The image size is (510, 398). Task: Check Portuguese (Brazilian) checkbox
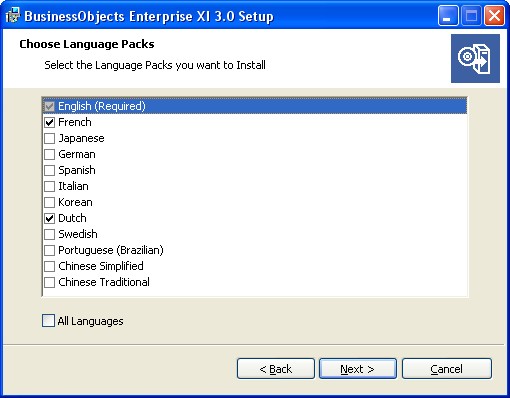pyautogui.click(x=49, y=250)
